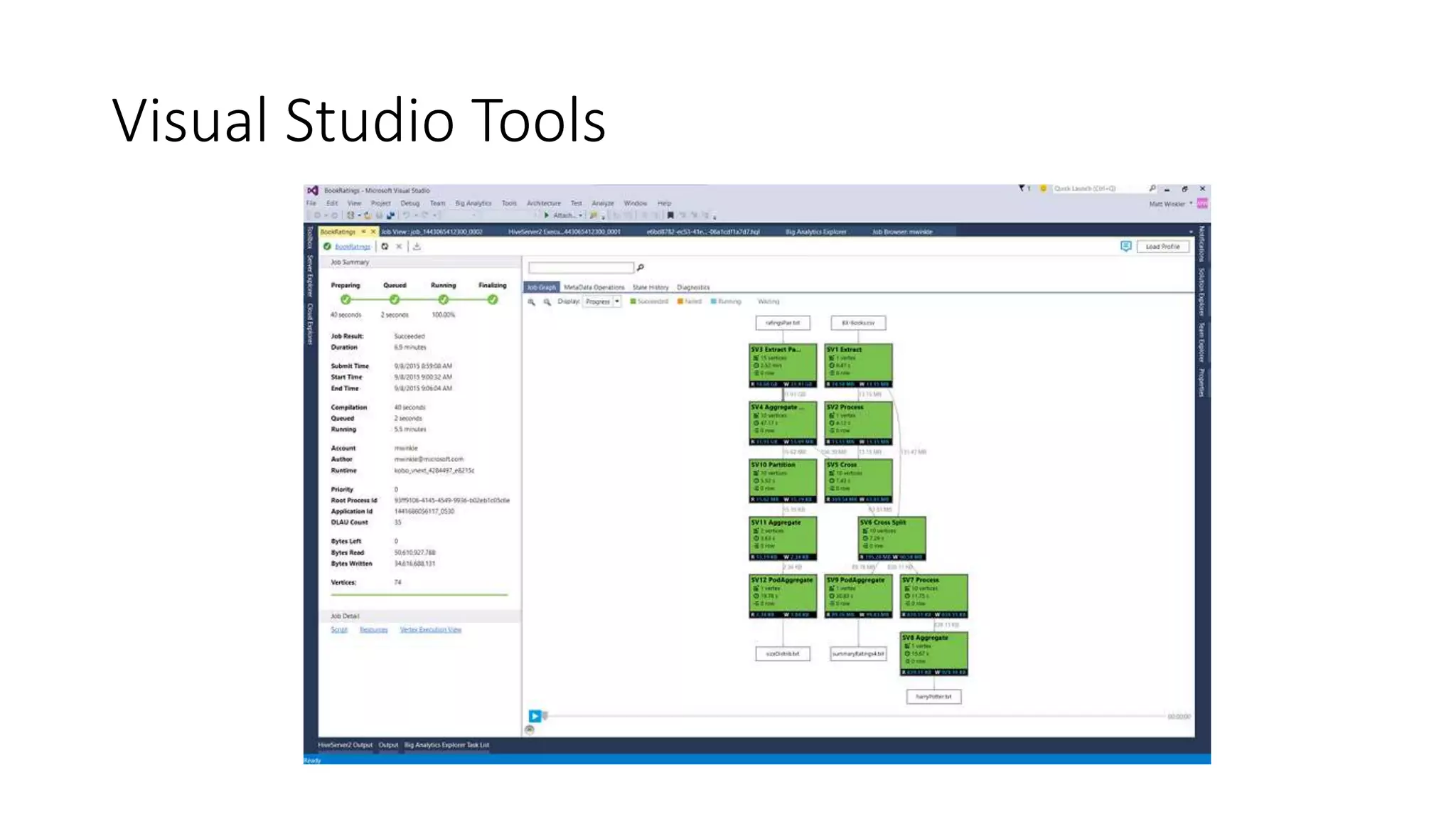
Task: Select the SV6 Cross Split graph node
Action: point(892,539)
